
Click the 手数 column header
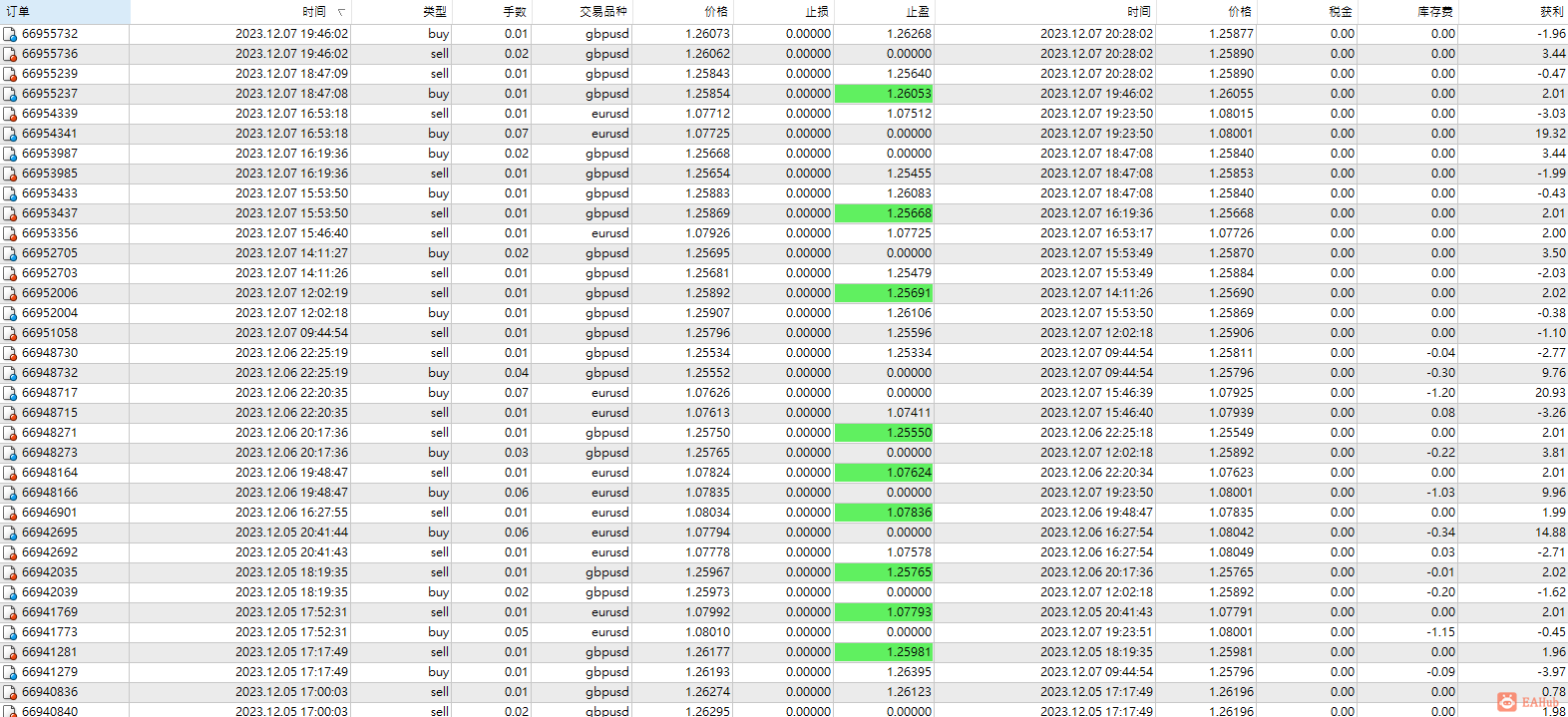[491, 12]
